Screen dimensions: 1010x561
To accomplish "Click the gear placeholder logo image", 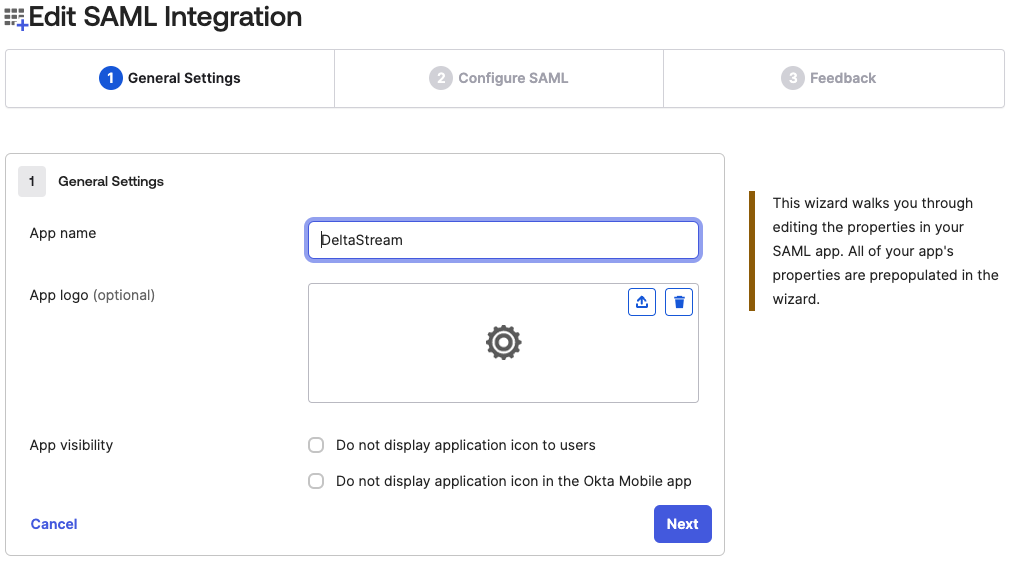I will click(x=503, y=342).
